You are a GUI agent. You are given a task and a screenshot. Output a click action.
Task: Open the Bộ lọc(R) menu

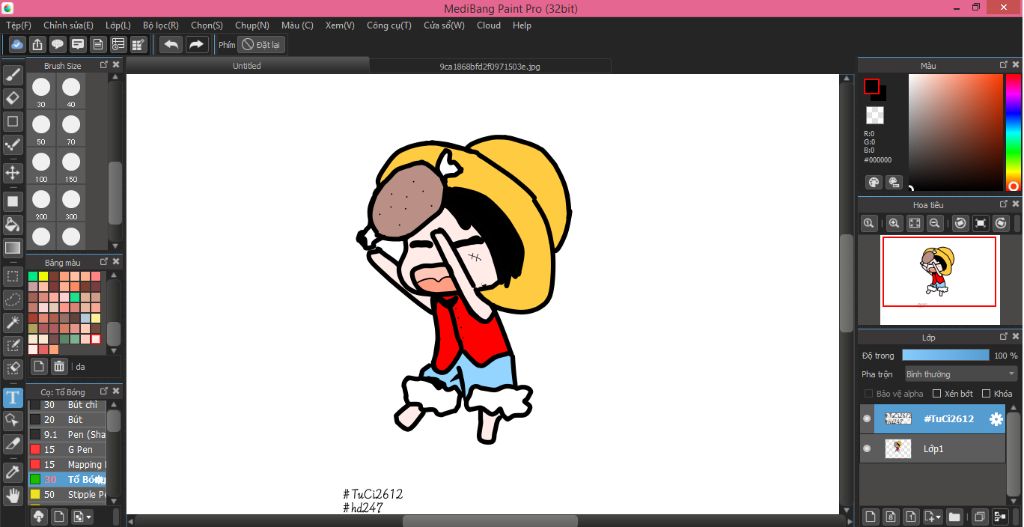click(x=161, y=25)
